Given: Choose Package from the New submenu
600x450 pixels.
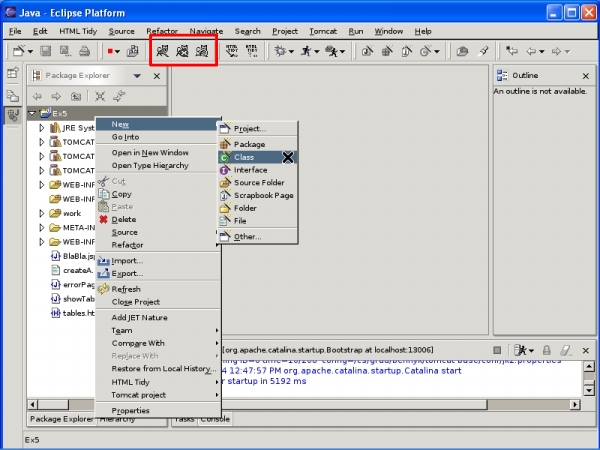Looking at the screenshot, I should 257,144.
